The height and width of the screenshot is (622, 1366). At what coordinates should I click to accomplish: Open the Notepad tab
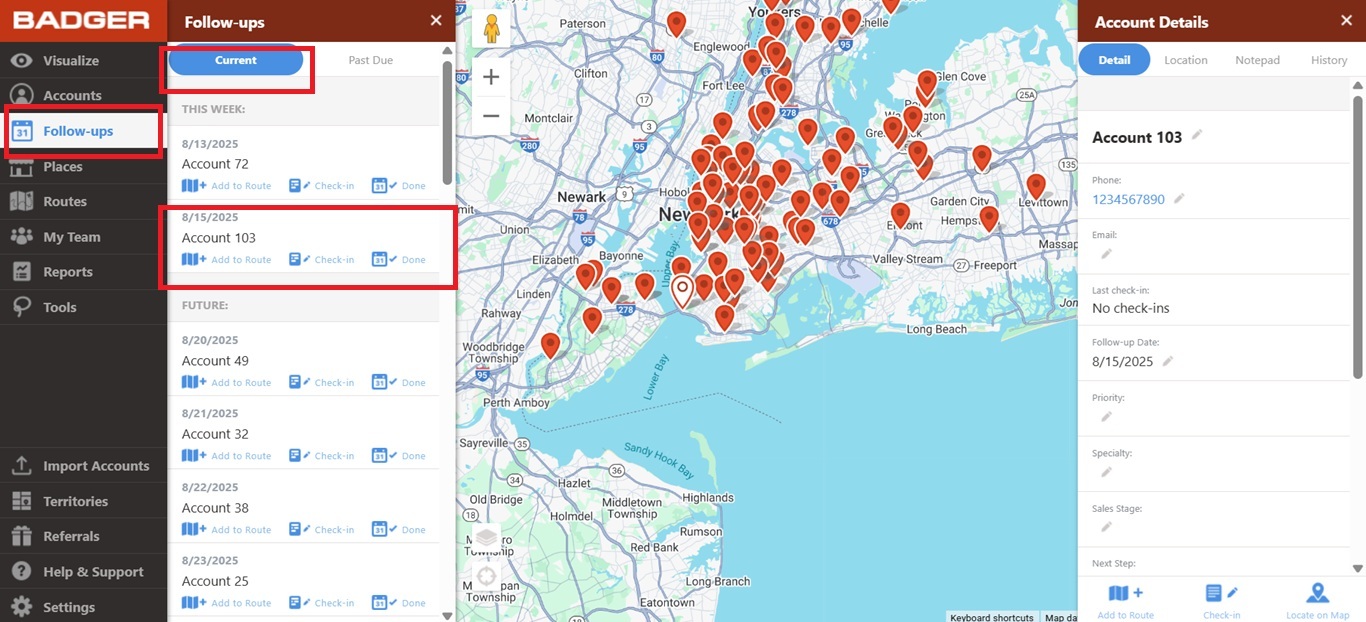pos(1257,60)
